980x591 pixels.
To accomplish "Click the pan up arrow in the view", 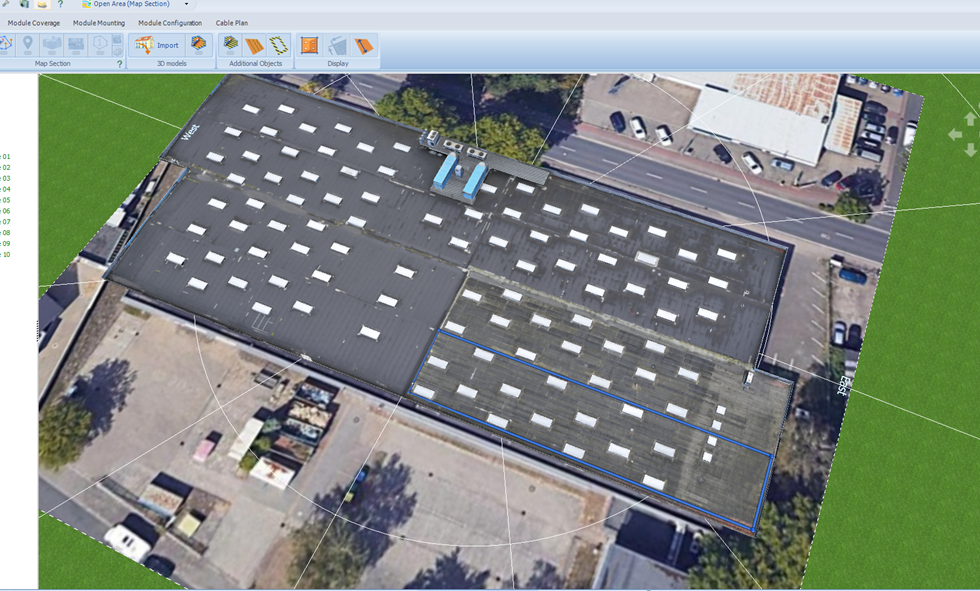I will pos(970,119).
